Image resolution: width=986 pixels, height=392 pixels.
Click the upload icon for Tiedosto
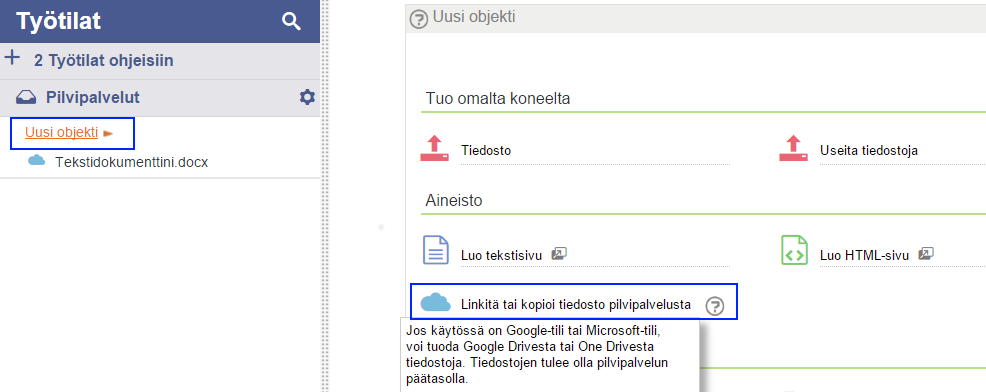(x=435, y=148)
